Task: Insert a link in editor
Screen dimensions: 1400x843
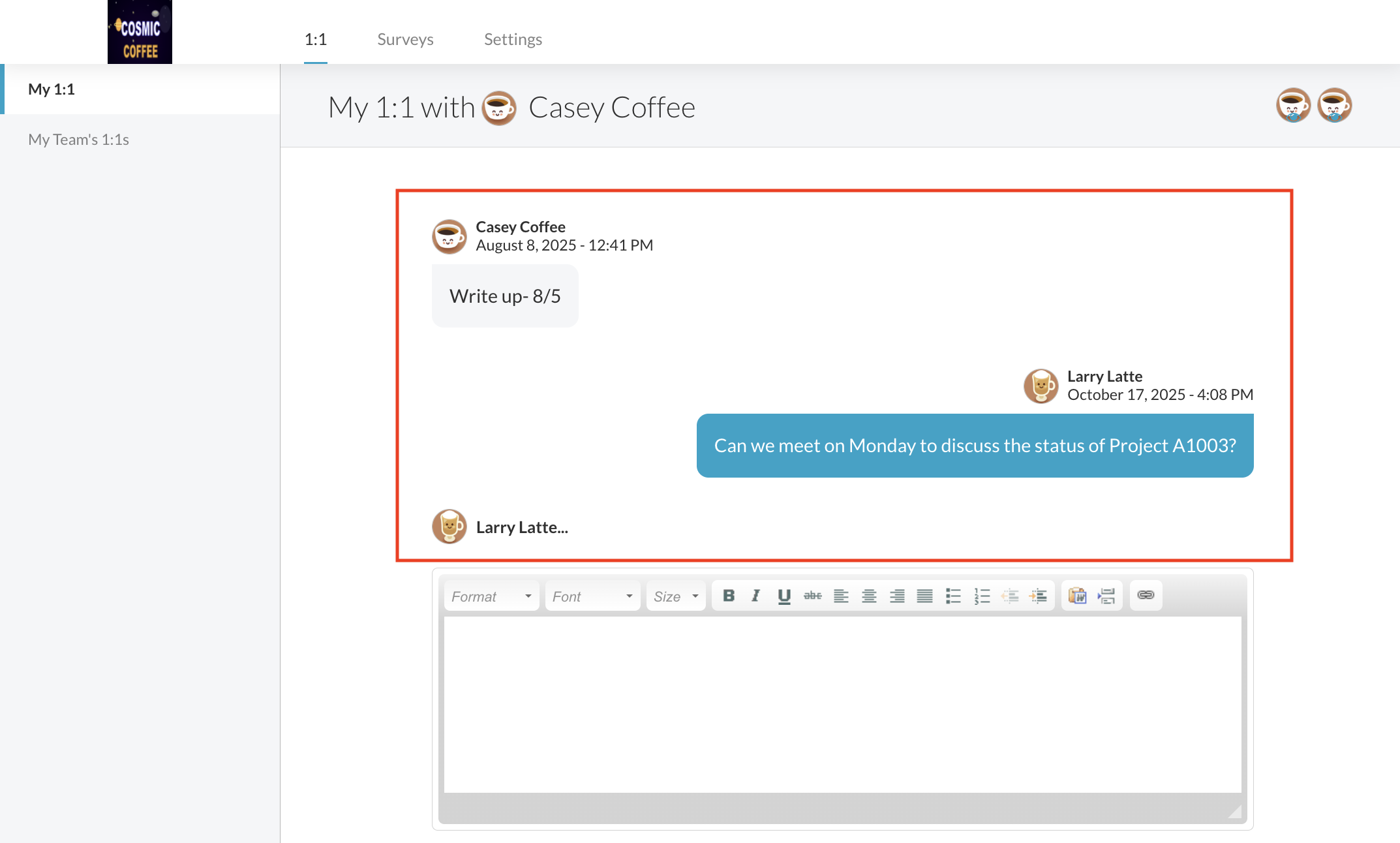Action: click(x=1146, y=595)
